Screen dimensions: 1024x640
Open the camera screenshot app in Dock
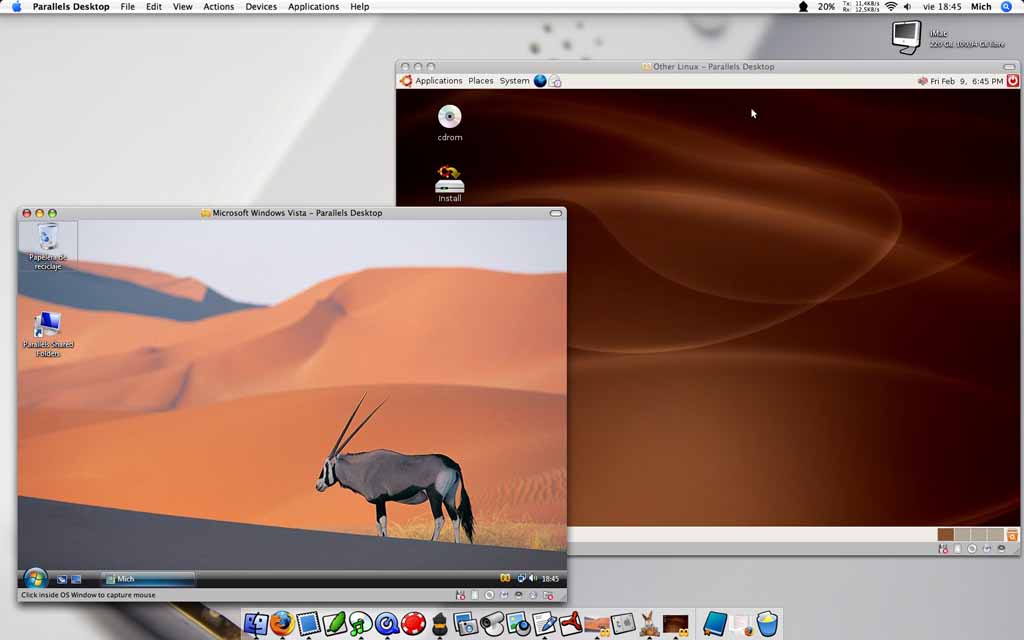click(466, 624)
